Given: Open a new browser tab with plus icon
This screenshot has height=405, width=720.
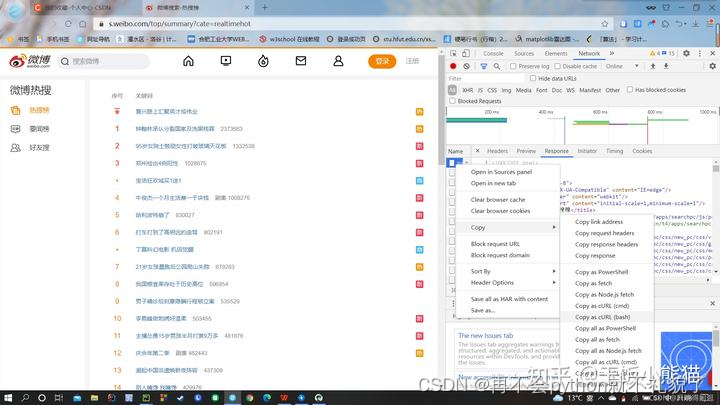Looking at the screenshot, I should pyautogui.click(x=264, y=7).
